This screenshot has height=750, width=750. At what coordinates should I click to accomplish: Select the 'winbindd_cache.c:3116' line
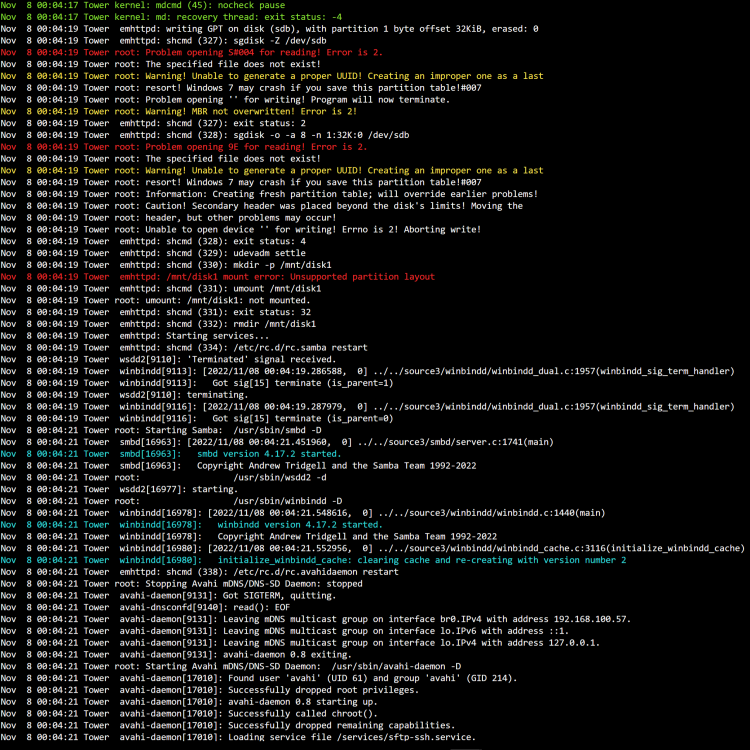coord(373,548)
